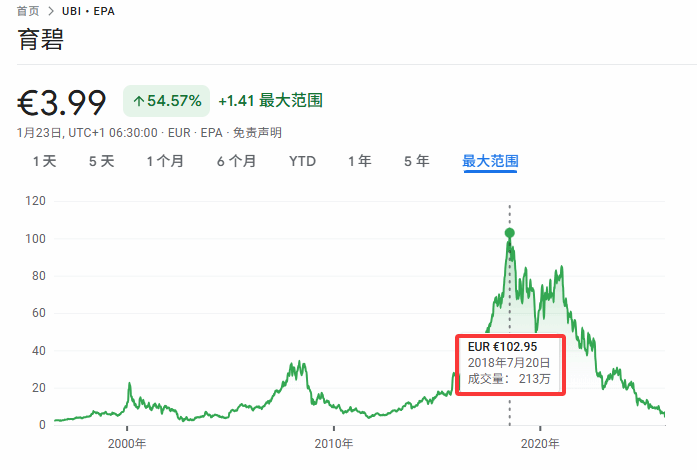
Task: Choose the 1 个月 range tab
Action: (x=165, y=161)
